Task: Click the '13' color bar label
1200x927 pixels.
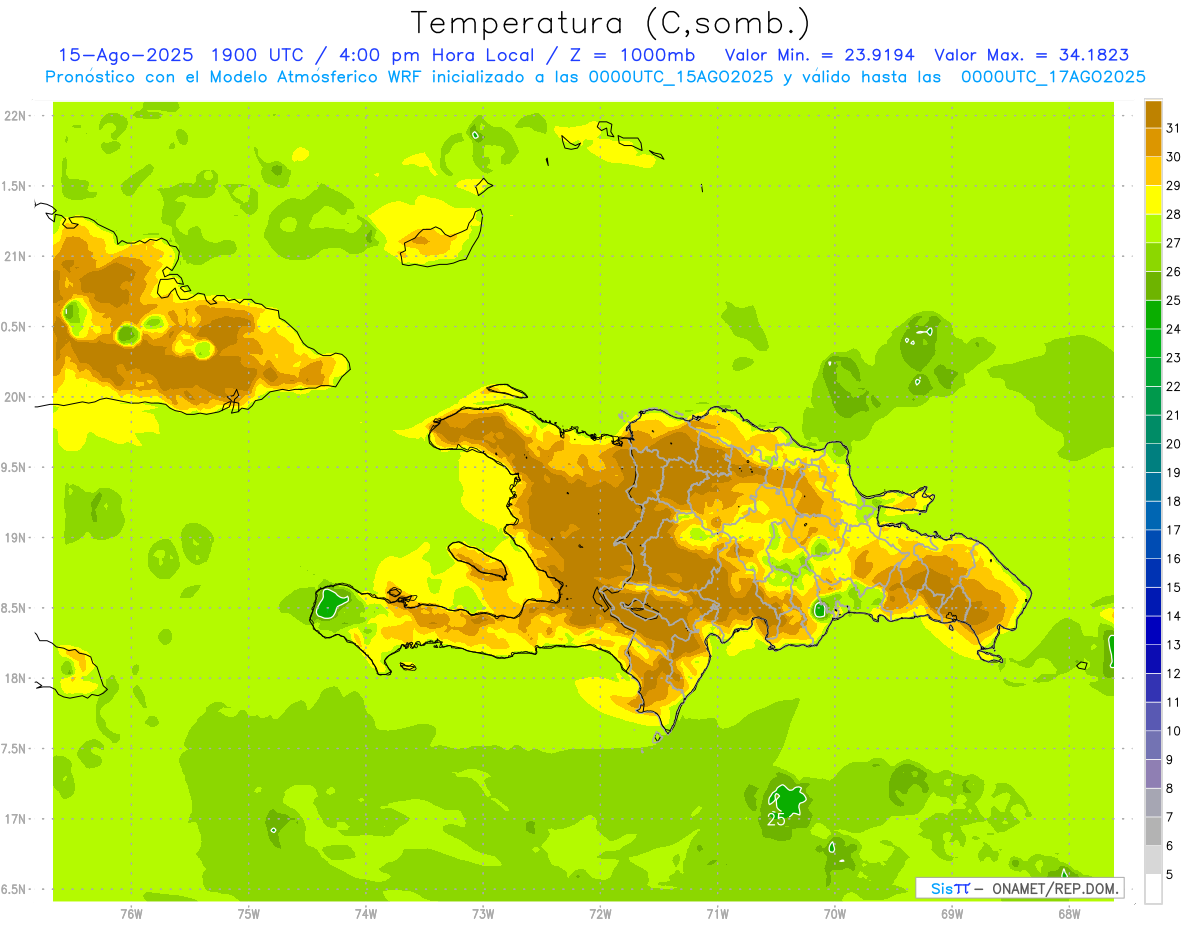Action: (x=1174, y=645)
